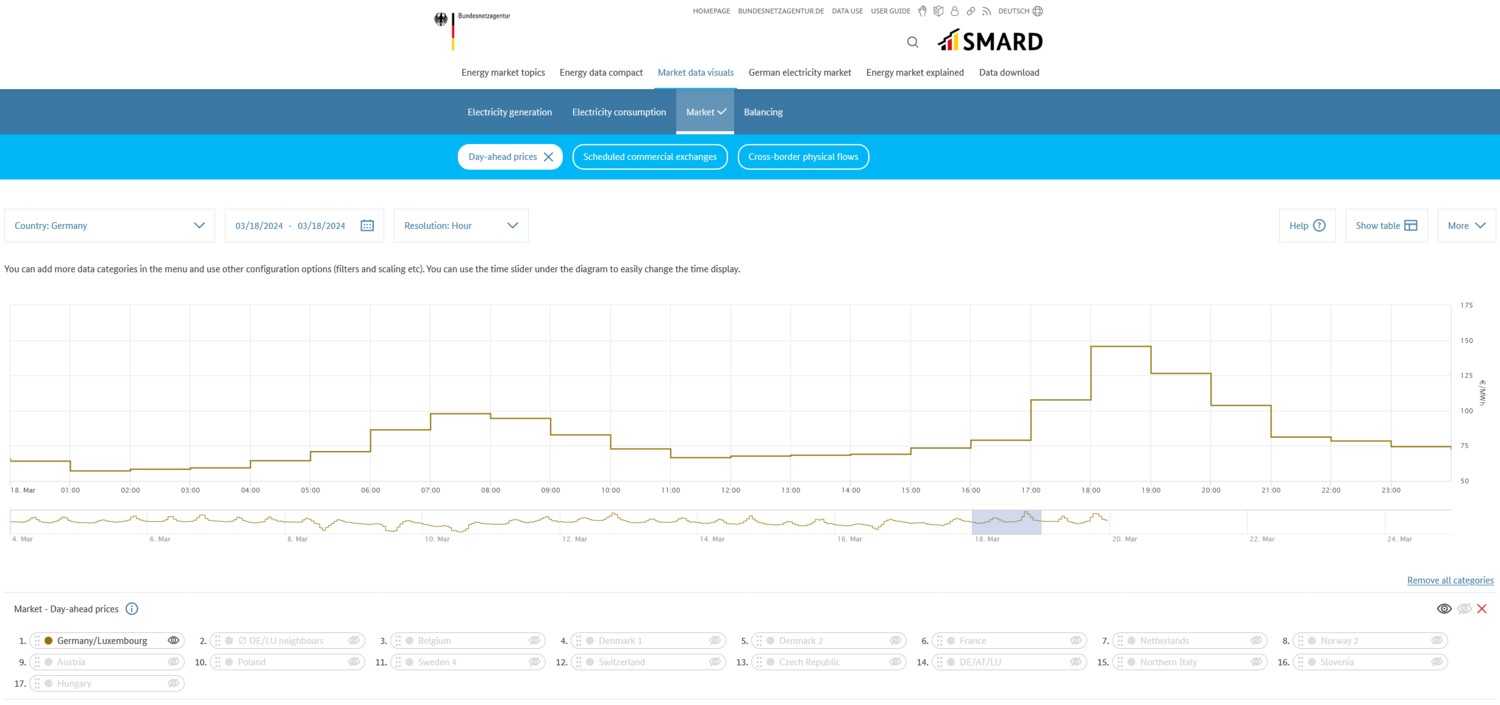This screenshot has width=1500, height=705.
Task: Switch to the Electricity generation tab
Action: 510,112
